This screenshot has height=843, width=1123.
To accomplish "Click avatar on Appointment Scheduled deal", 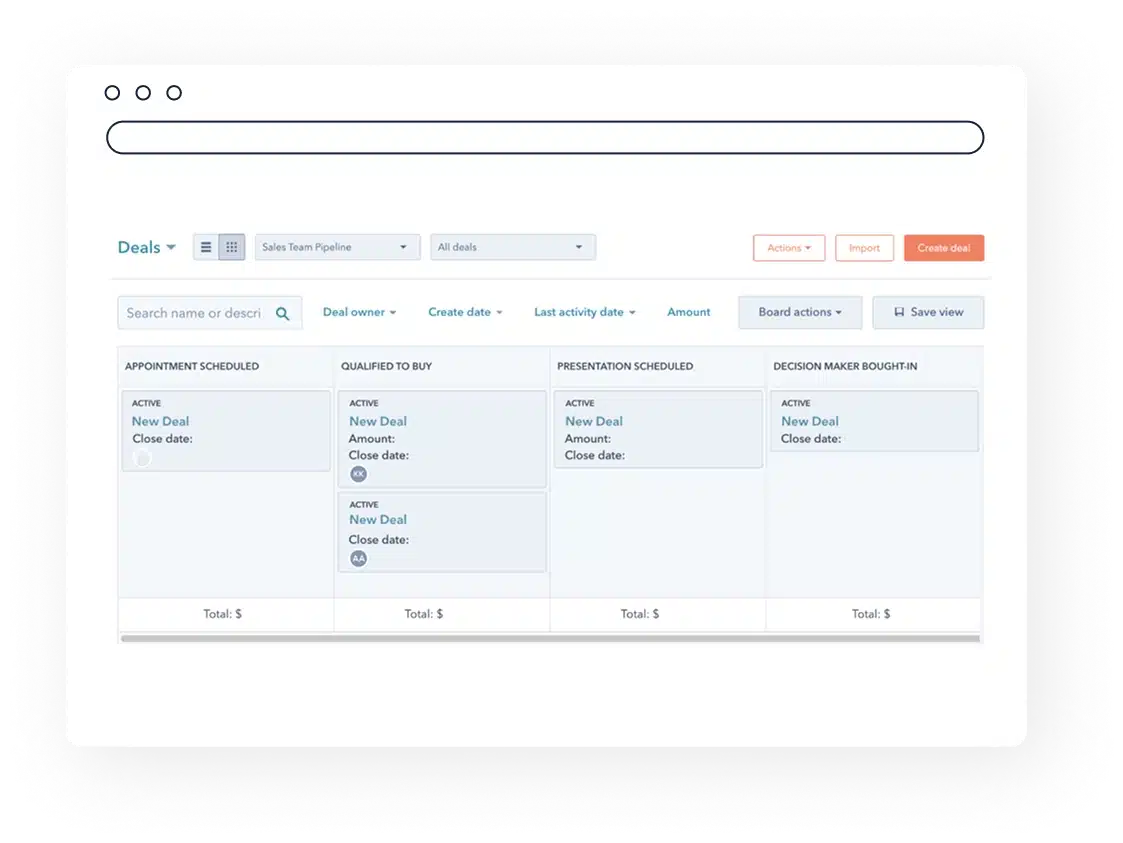I will click(x=142, y=458).
